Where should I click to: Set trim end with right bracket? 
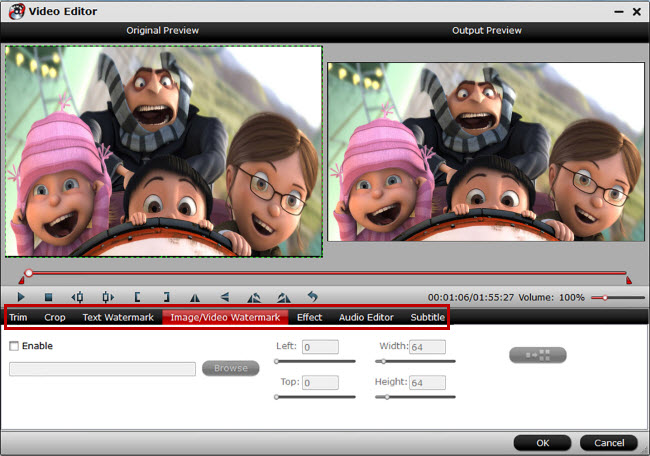tap(166, 297)
